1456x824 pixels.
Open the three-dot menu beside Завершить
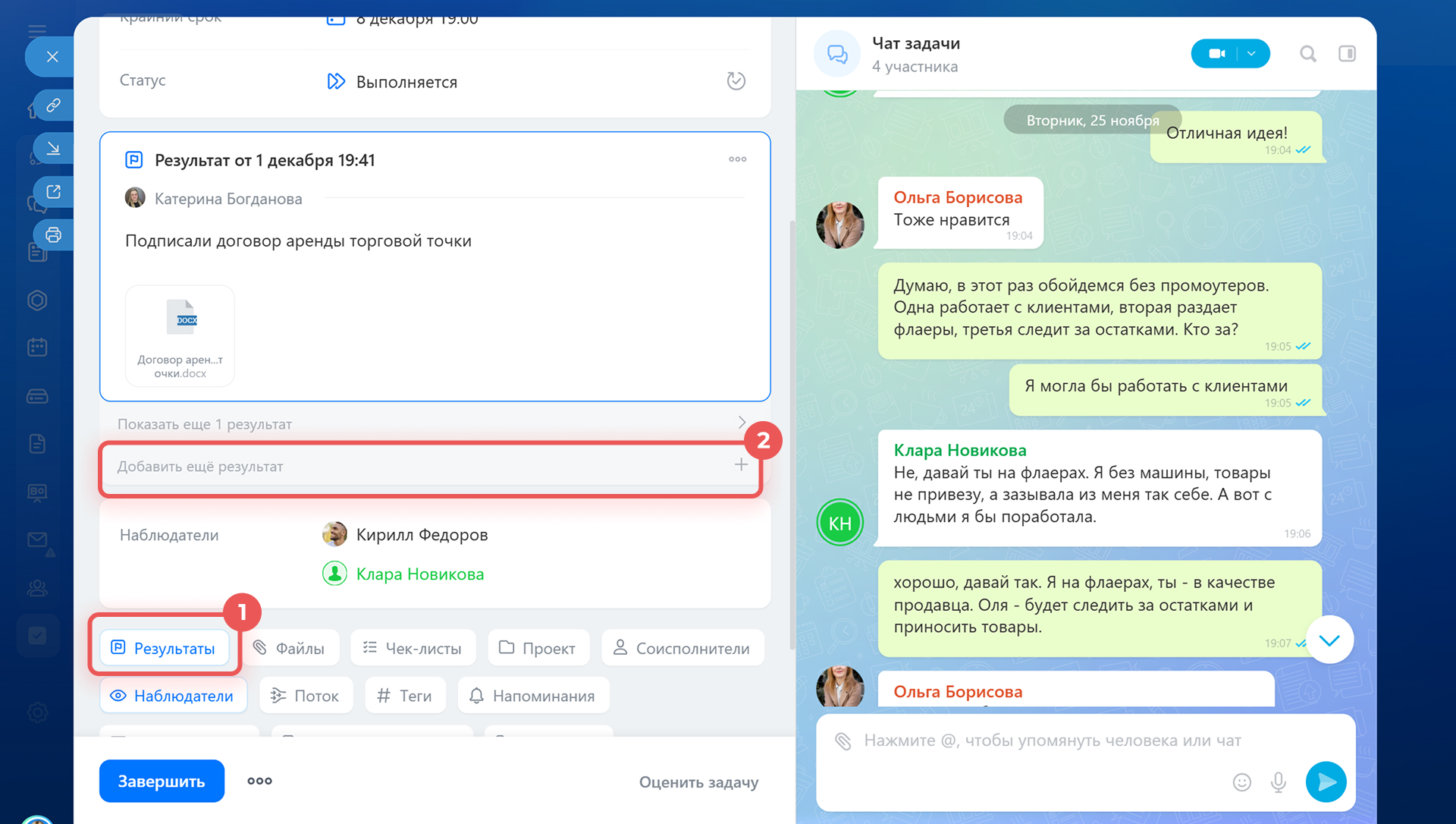tap(259, 781)
